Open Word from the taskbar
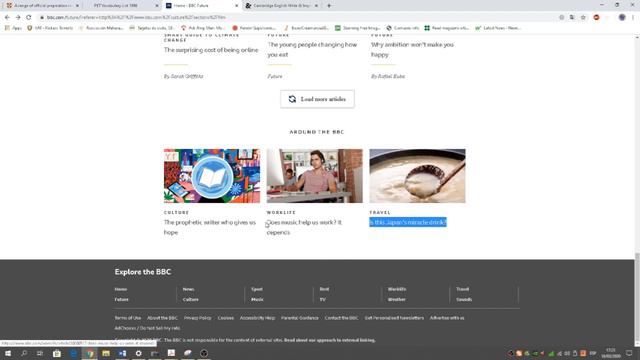Screen dimensions: 640x360 [122, 353]
